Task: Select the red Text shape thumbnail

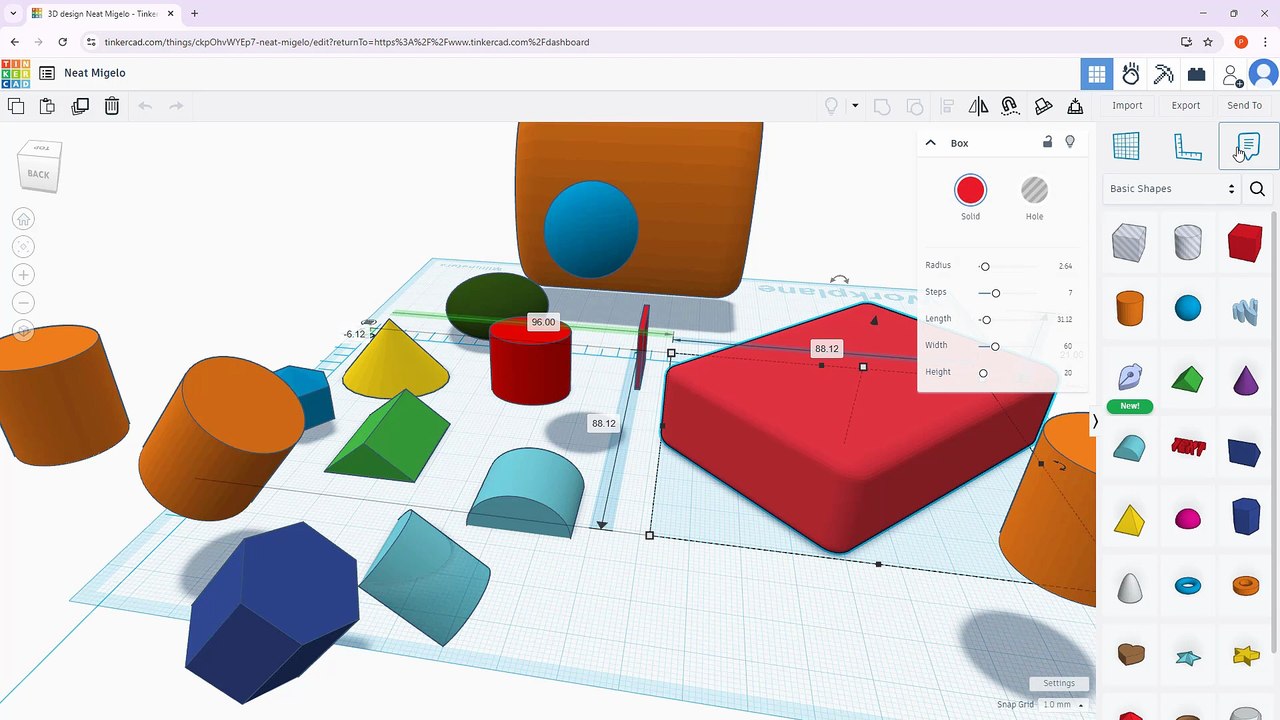Action: (1188, 447)
